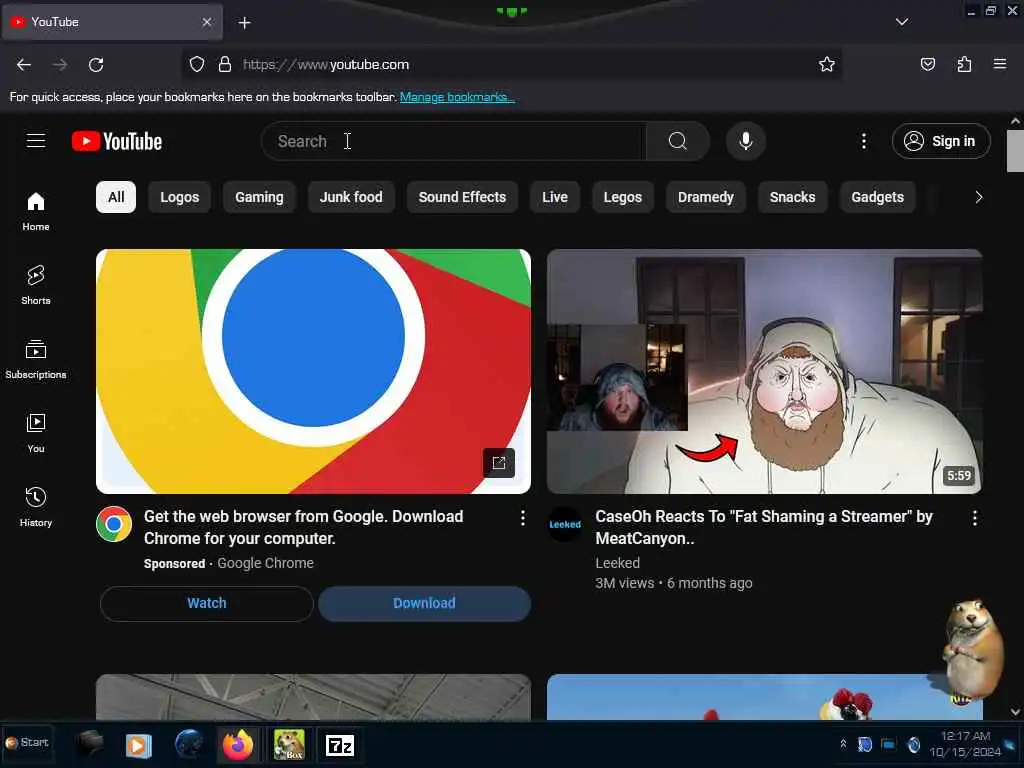Bookmark this page with star icon
The height and width of the screenshot is (768, 1024).
[827, 64]
